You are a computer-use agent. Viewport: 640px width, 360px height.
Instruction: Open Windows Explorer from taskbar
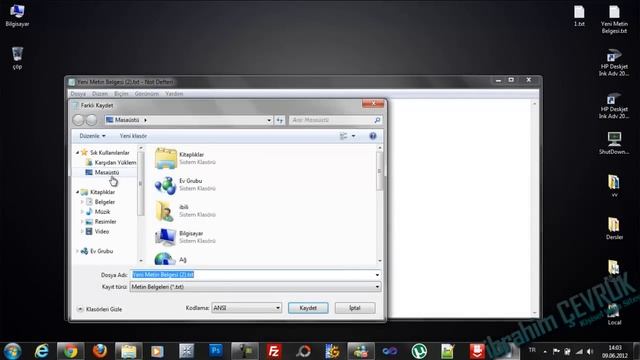pos(129,351)
